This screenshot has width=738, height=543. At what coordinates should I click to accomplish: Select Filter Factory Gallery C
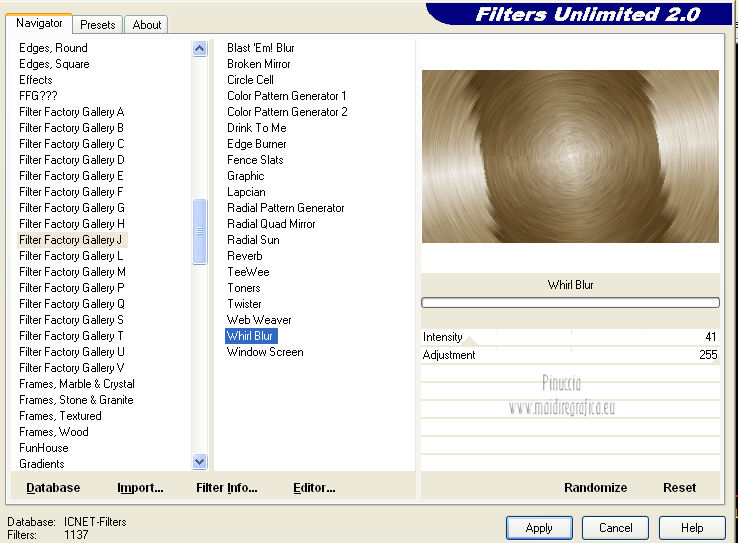tap(72, 144)
